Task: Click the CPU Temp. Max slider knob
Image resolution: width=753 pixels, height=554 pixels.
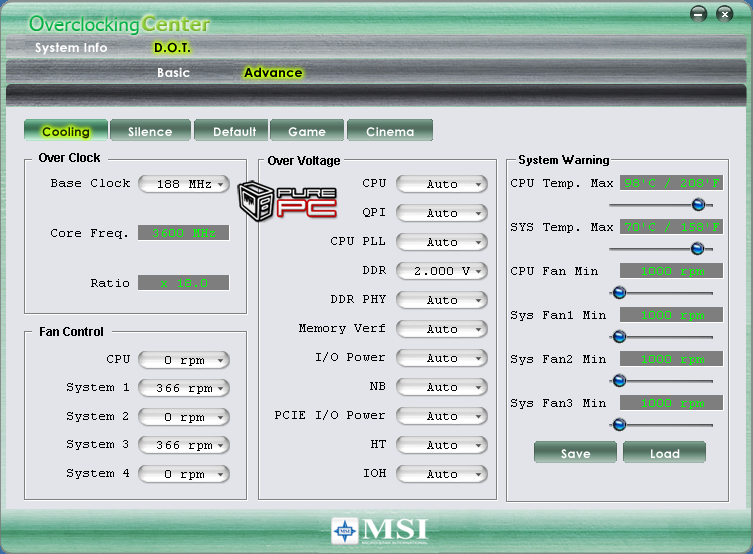Action: tap(698, 205)
